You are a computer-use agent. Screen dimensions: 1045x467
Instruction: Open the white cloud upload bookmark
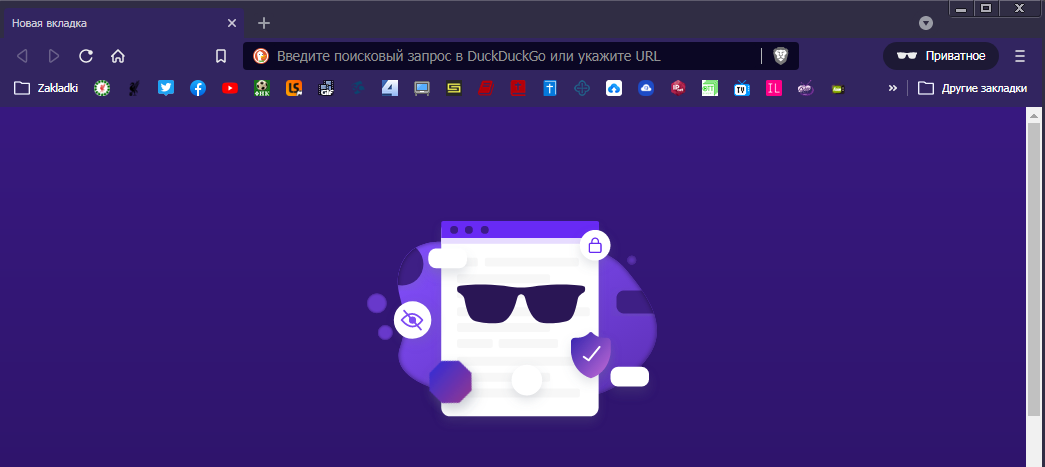click(614, 88)
